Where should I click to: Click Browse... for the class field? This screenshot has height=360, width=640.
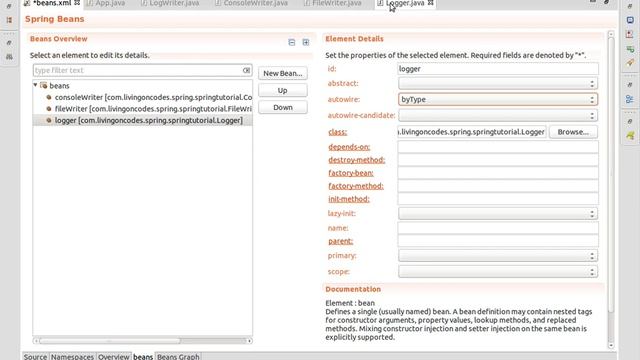(573, 132)
